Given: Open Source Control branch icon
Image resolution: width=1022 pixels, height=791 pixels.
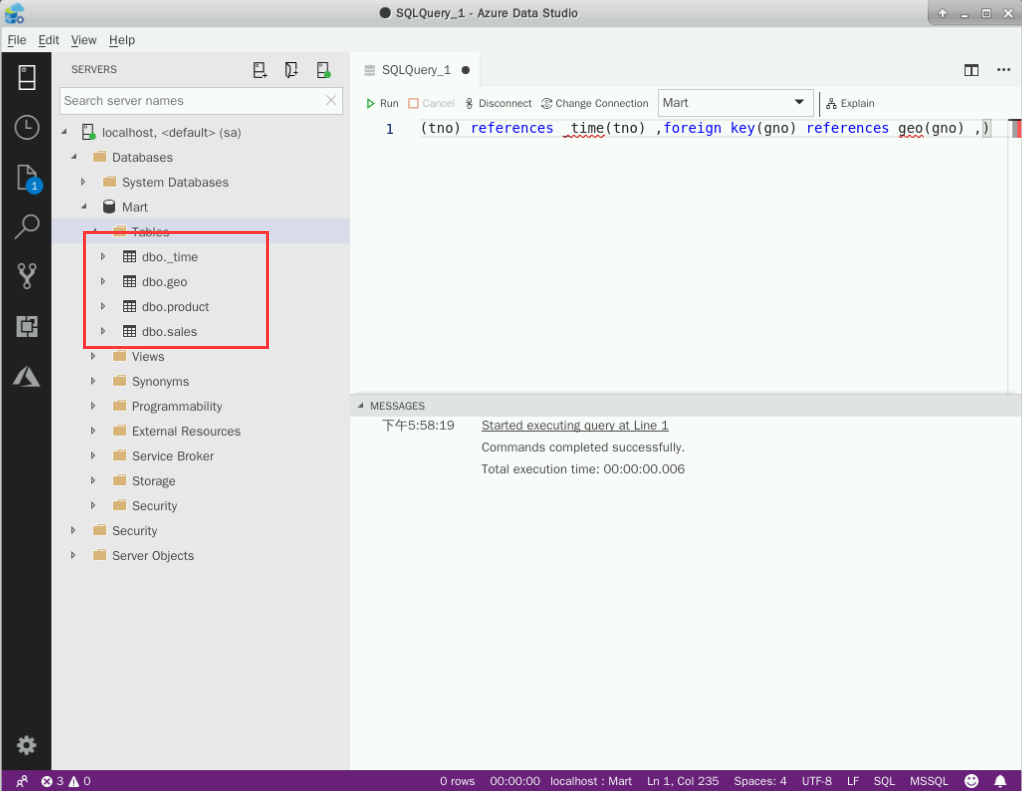Looking at the screenshot, I should [27, 276].
